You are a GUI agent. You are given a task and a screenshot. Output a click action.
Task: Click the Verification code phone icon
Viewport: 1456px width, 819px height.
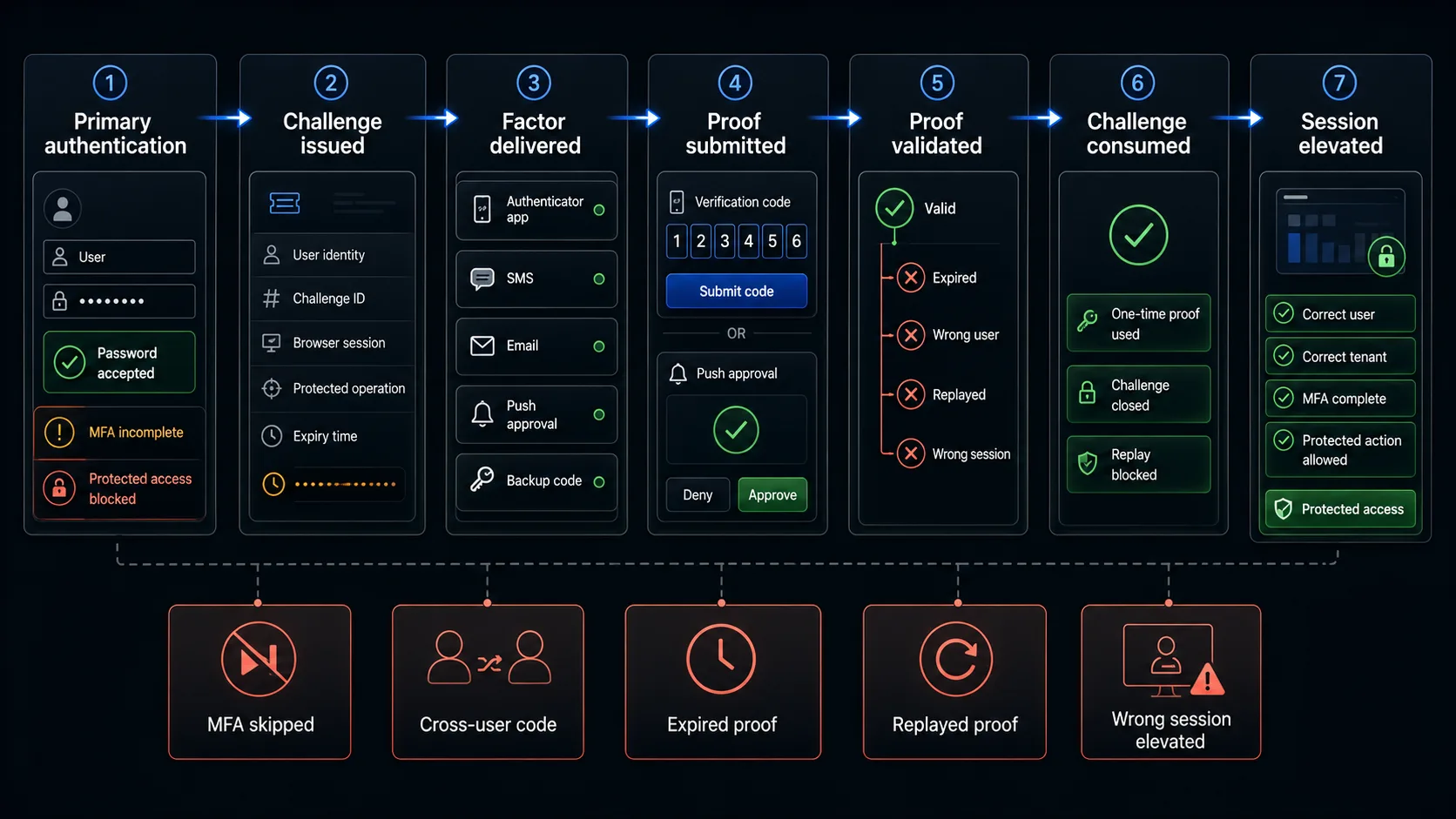pyautogui.click(x=677, y=202)
